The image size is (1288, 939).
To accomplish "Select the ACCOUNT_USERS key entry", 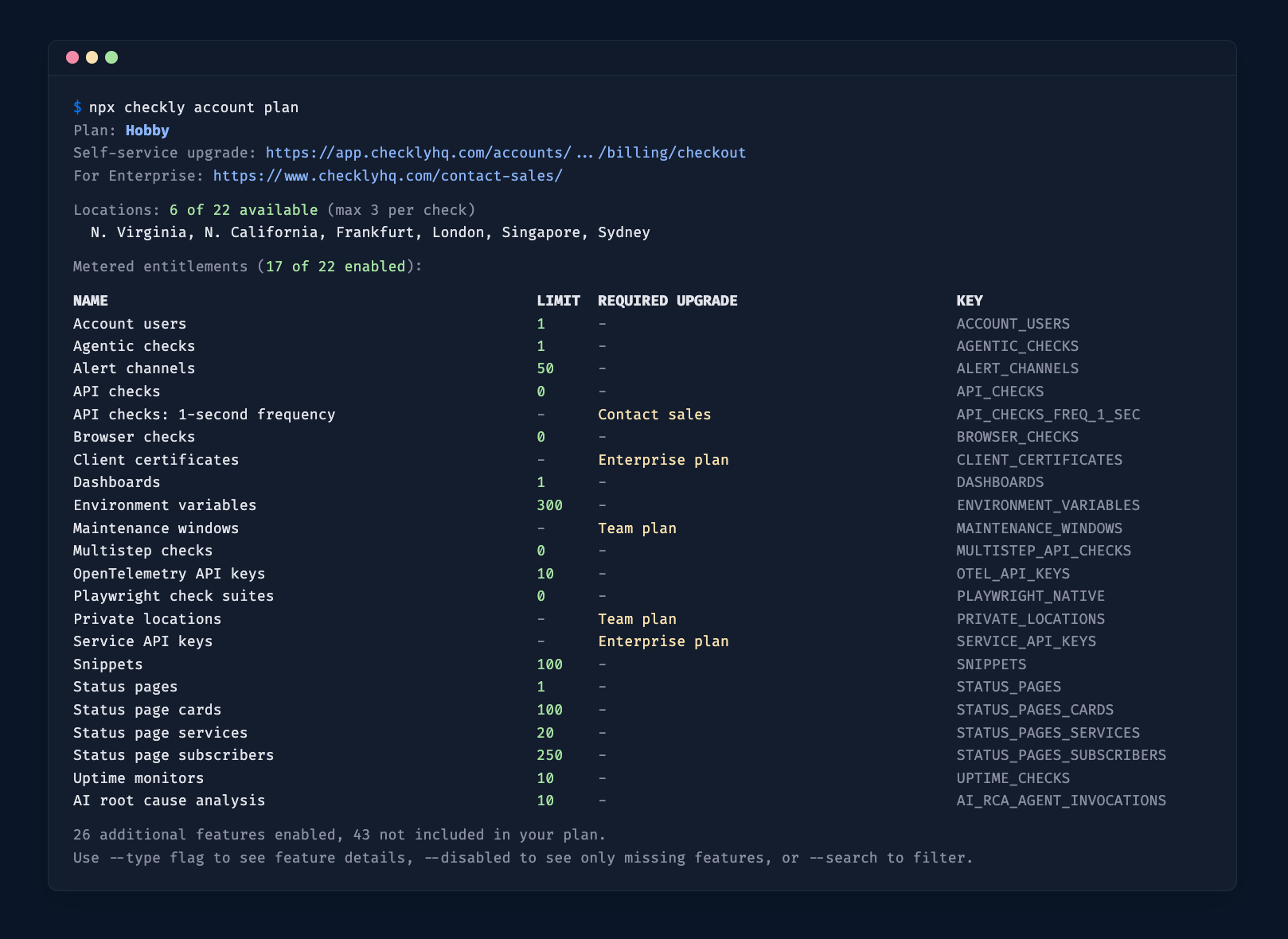I will [x=1013, y=323].
